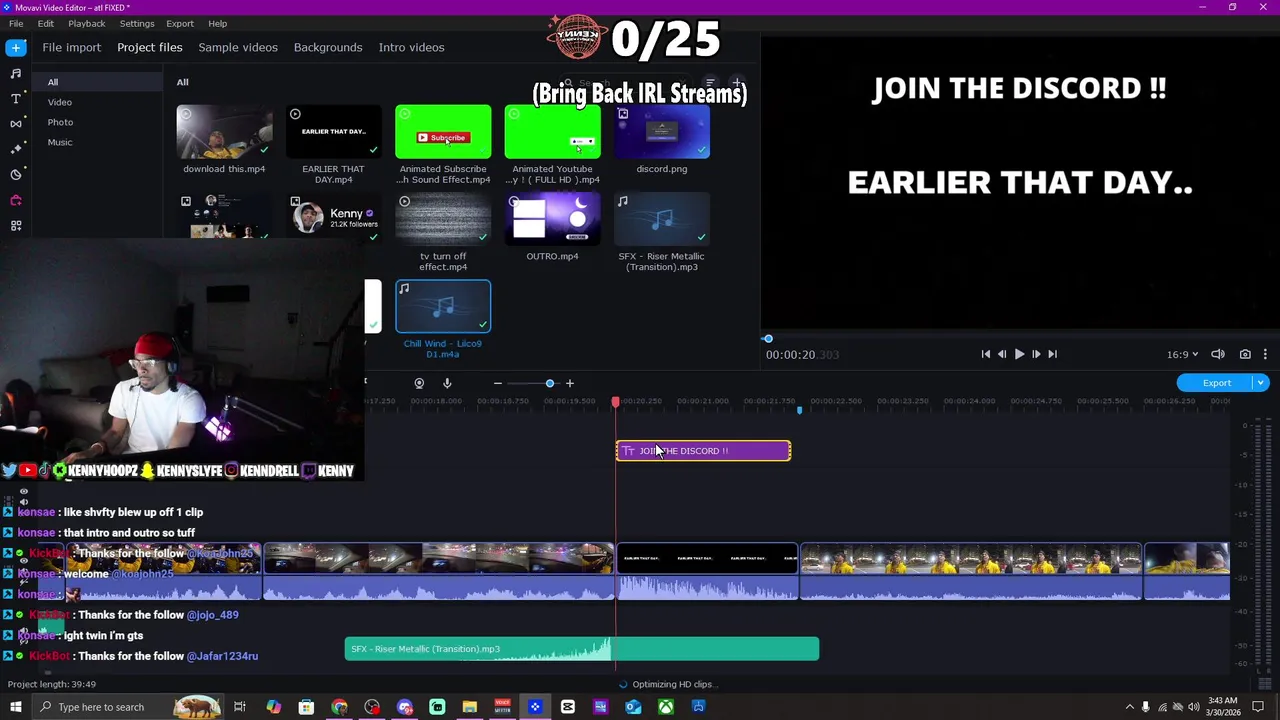The height and width of the screenshot is (720, 1280).
Task: Take a snapshot with the camera icon
Action: pyautogui.click(x=1245, y=354)
